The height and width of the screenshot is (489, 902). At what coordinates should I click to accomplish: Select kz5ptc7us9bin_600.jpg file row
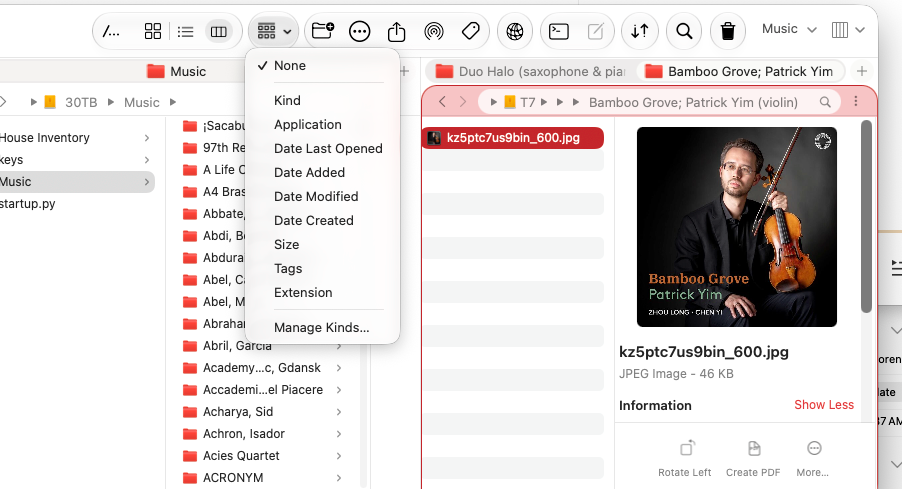513,138
